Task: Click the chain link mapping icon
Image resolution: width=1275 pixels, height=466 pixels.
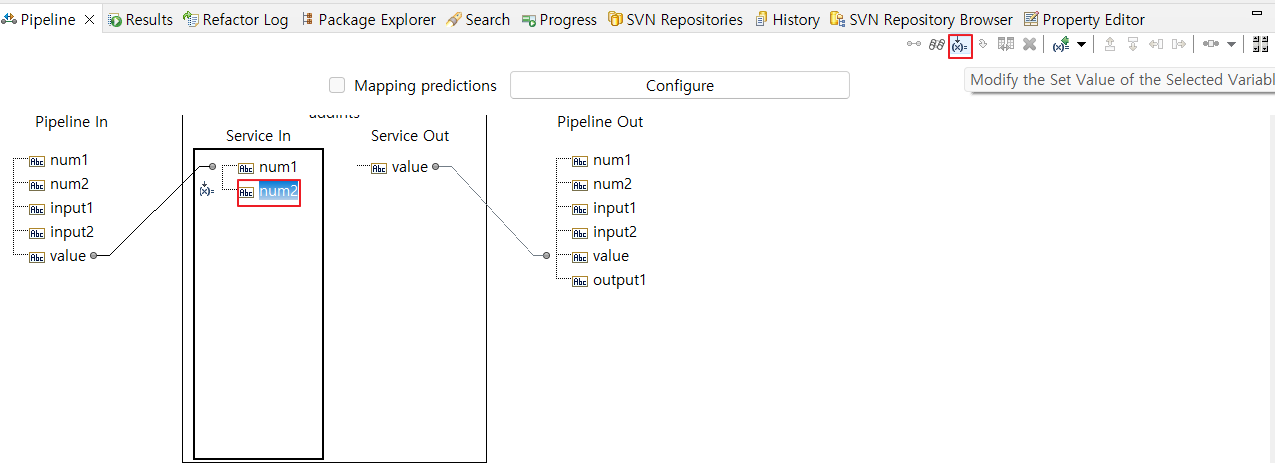Action: tap(937, 45)
